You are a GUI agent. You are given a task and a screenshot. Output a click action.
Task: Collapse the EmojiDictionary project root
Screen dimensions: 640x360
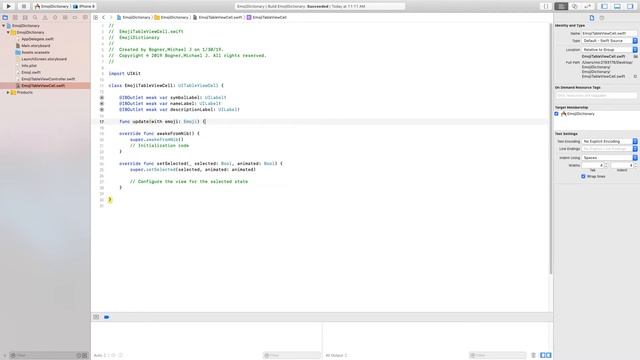tap(4, 26)
